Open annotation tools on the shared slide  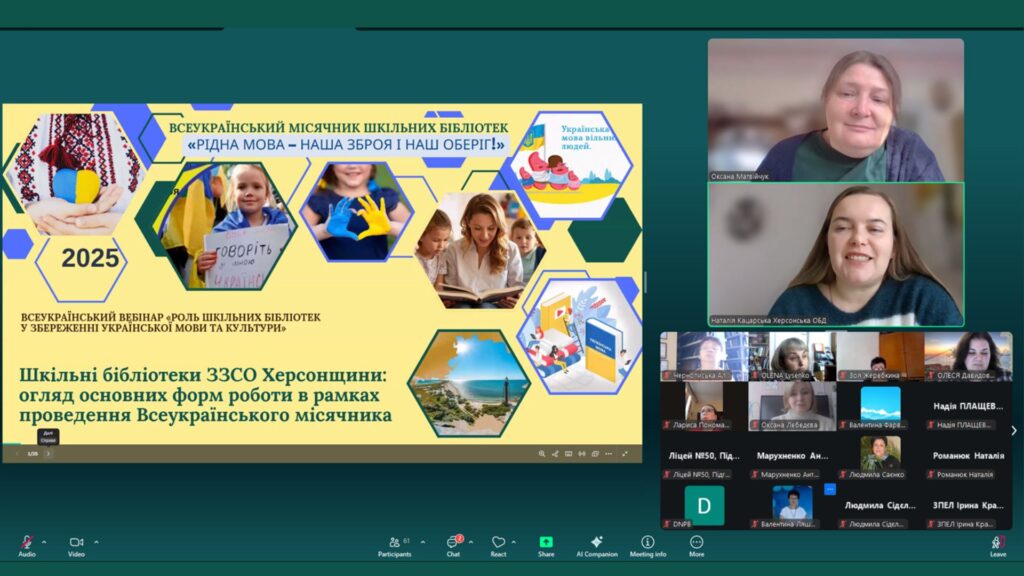click(x=556, y=454)
